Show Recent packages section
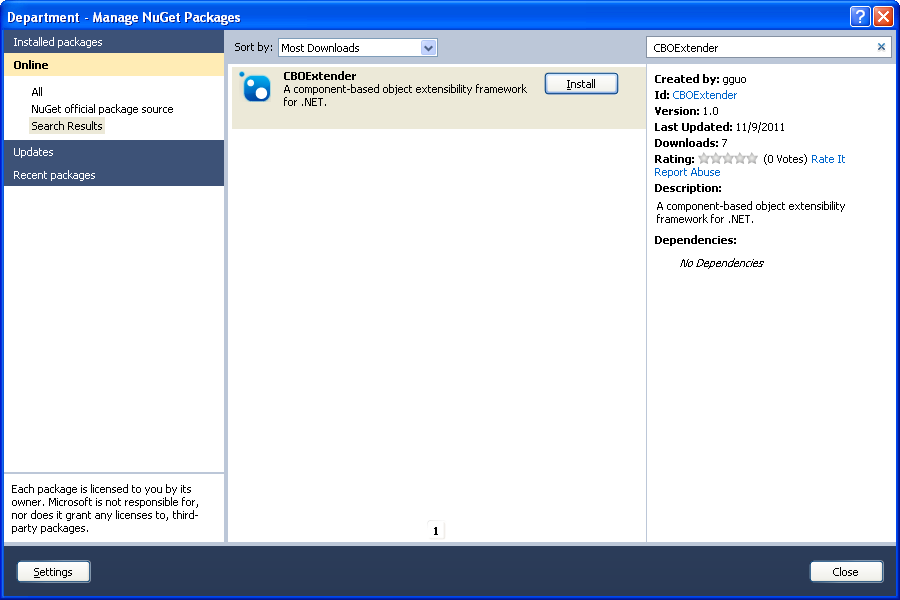900x600 pixels. coord(114,175)
